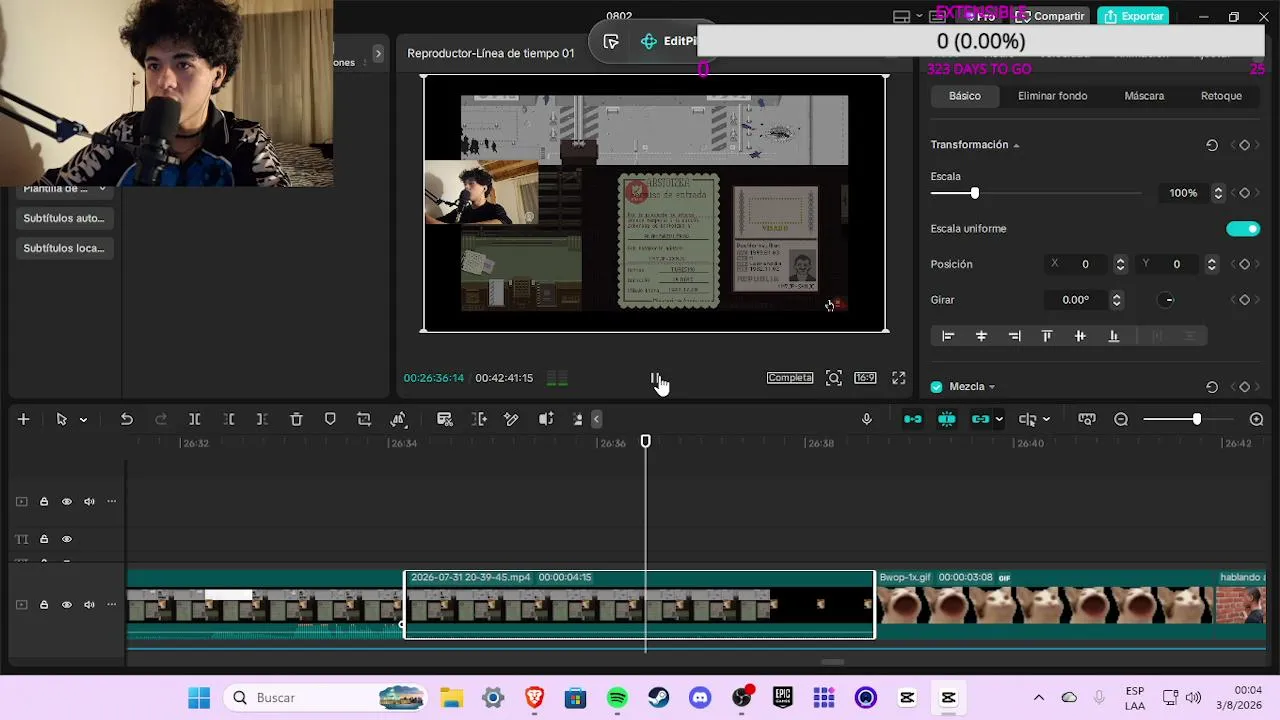
Task: Select the crop tool in timeline toolbar
Action: tap(364, 419)
